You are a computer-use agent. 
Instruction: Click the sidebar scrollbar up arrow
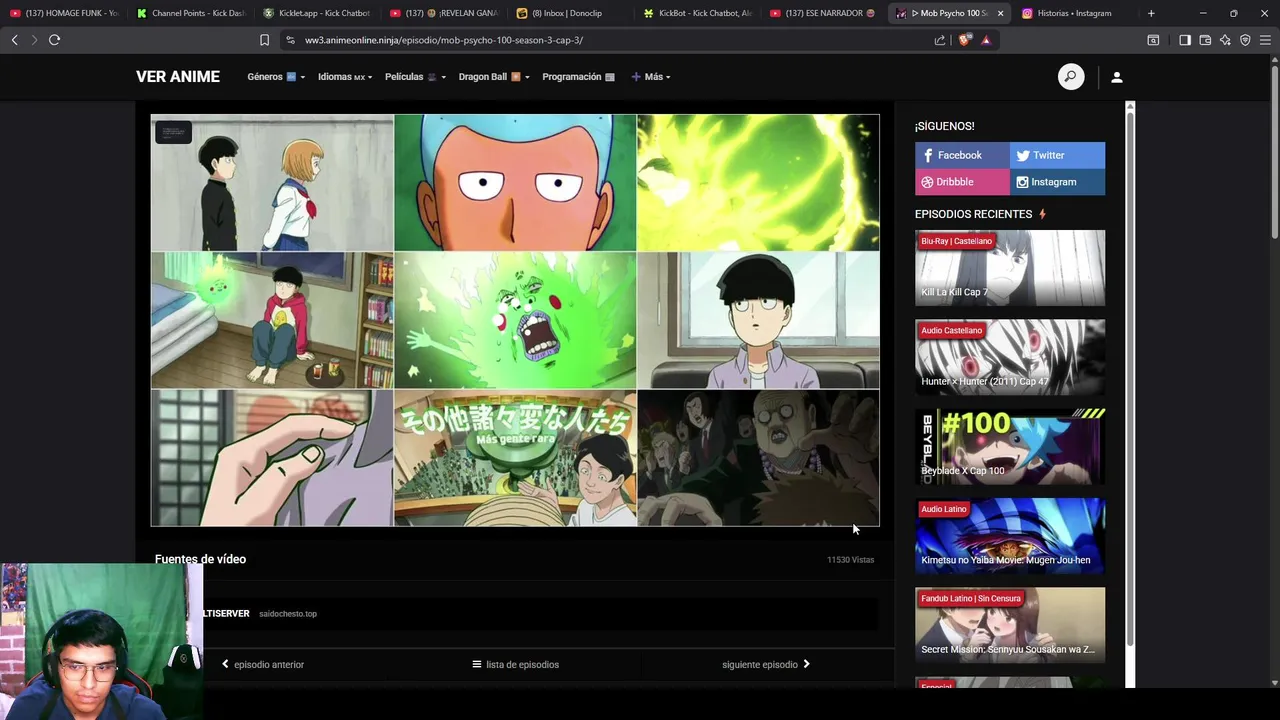click(1130, 106)
